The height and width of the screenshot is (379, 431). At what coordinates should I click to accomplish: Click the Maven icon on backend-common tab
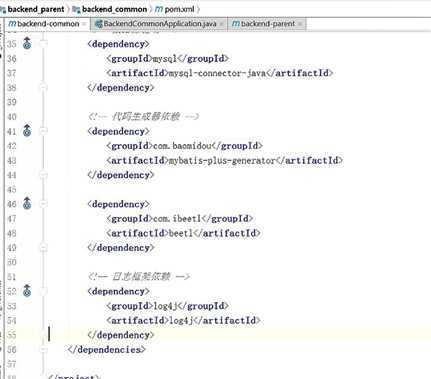click(12, 24)
